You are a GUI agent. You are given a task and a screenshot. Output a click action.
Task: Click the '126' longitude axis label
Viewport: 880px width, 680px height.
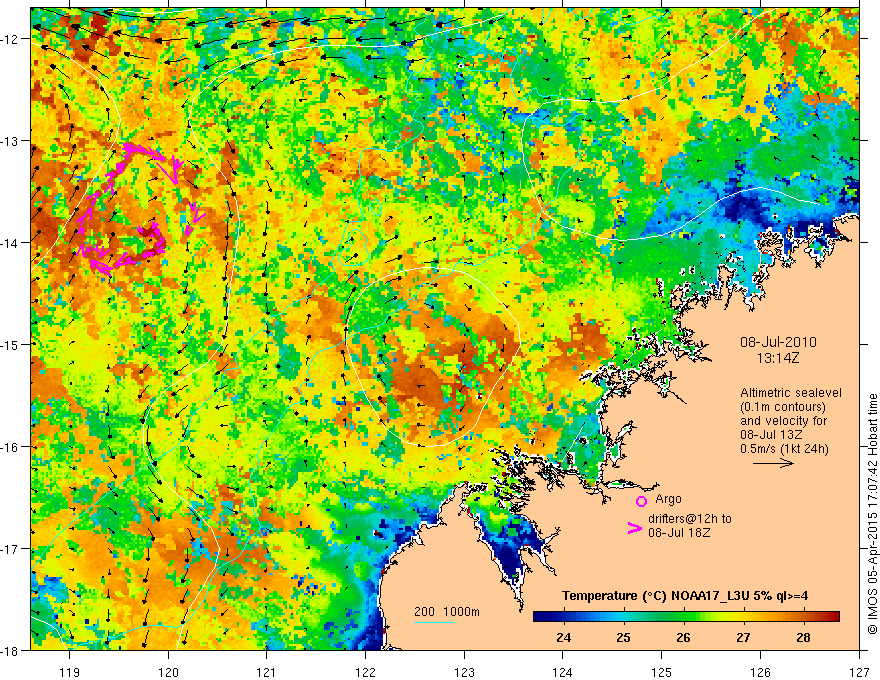pos(760,672)
